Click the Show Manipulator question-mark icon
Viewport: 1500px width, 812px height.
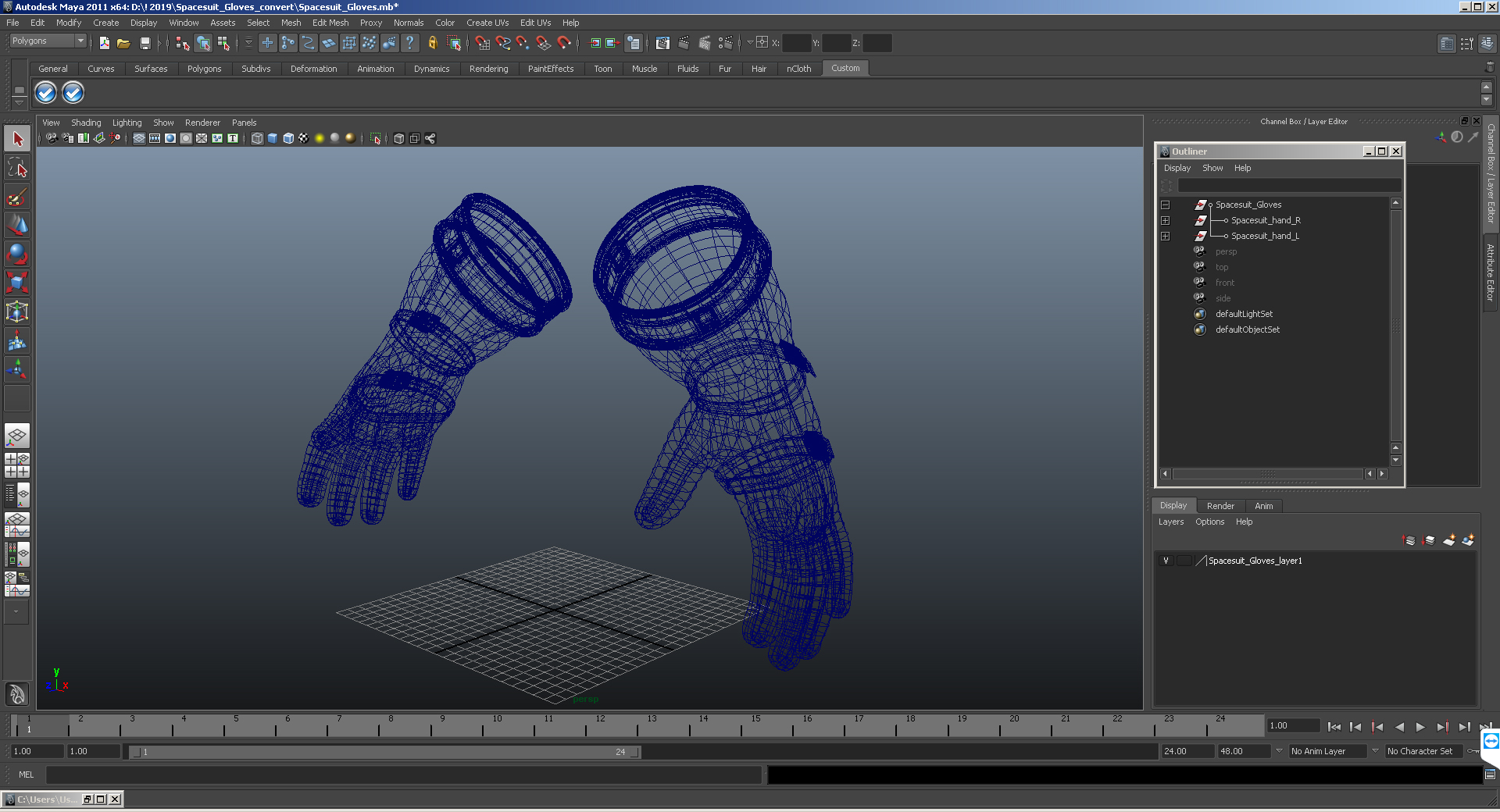click(x=409, y=43)
